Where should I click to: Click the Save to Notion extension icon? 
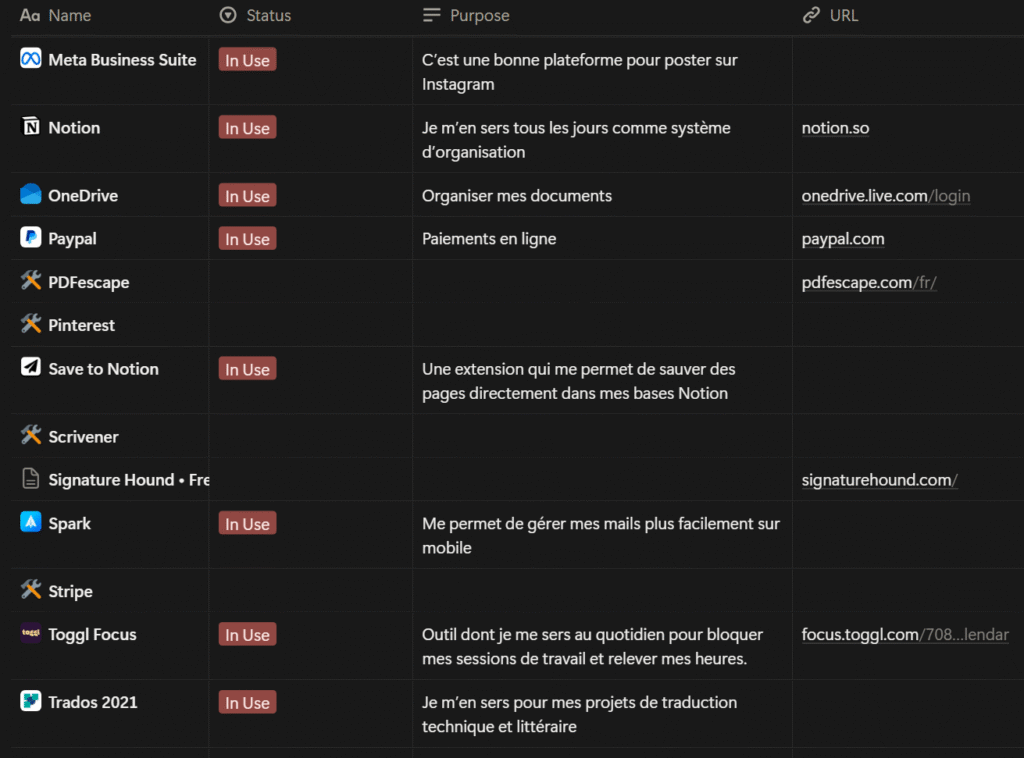pos(29,368)
